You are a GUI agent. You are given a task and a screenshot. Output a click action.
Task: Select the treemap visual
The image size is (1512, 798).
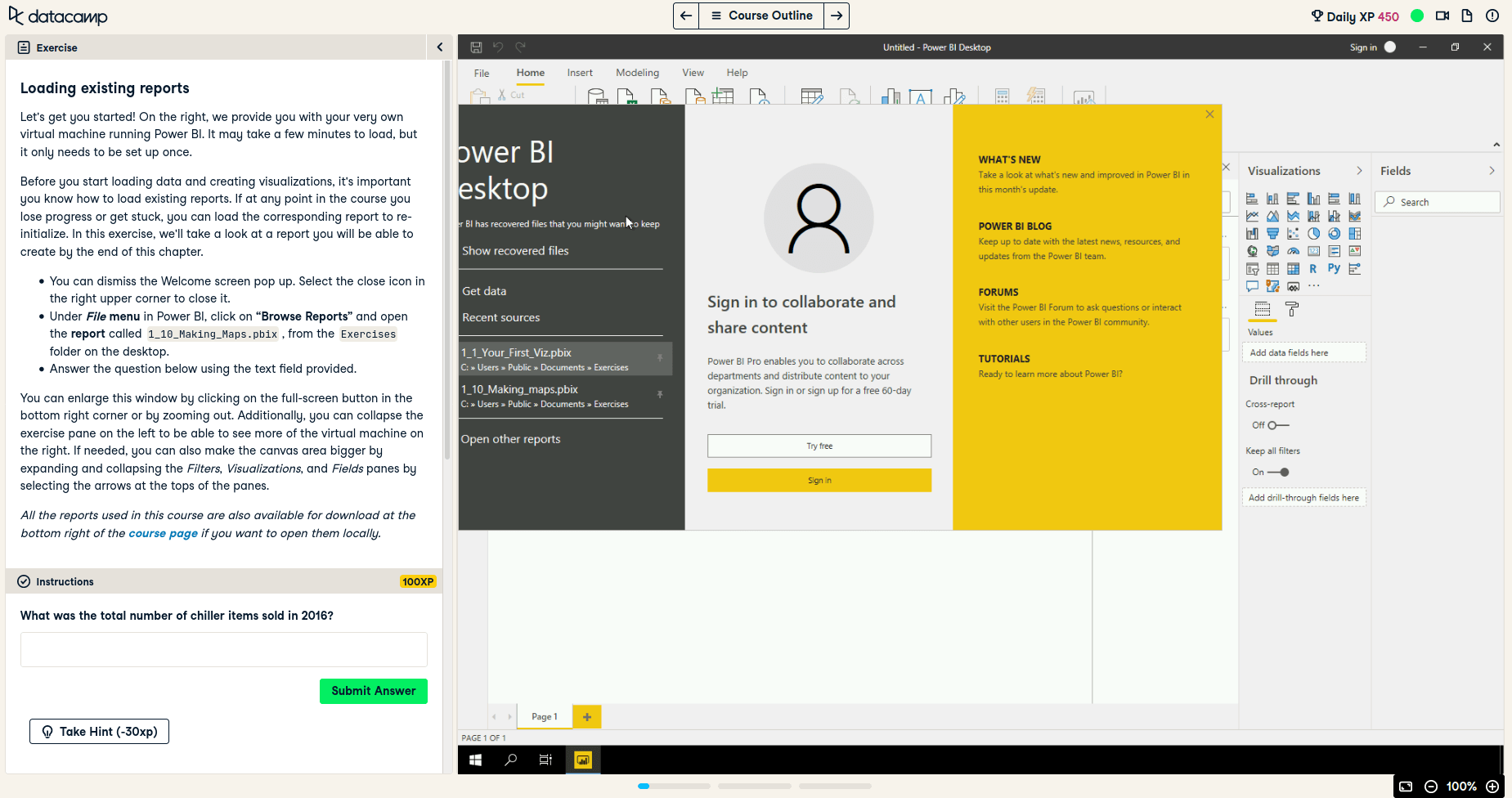pos(1355,234)
